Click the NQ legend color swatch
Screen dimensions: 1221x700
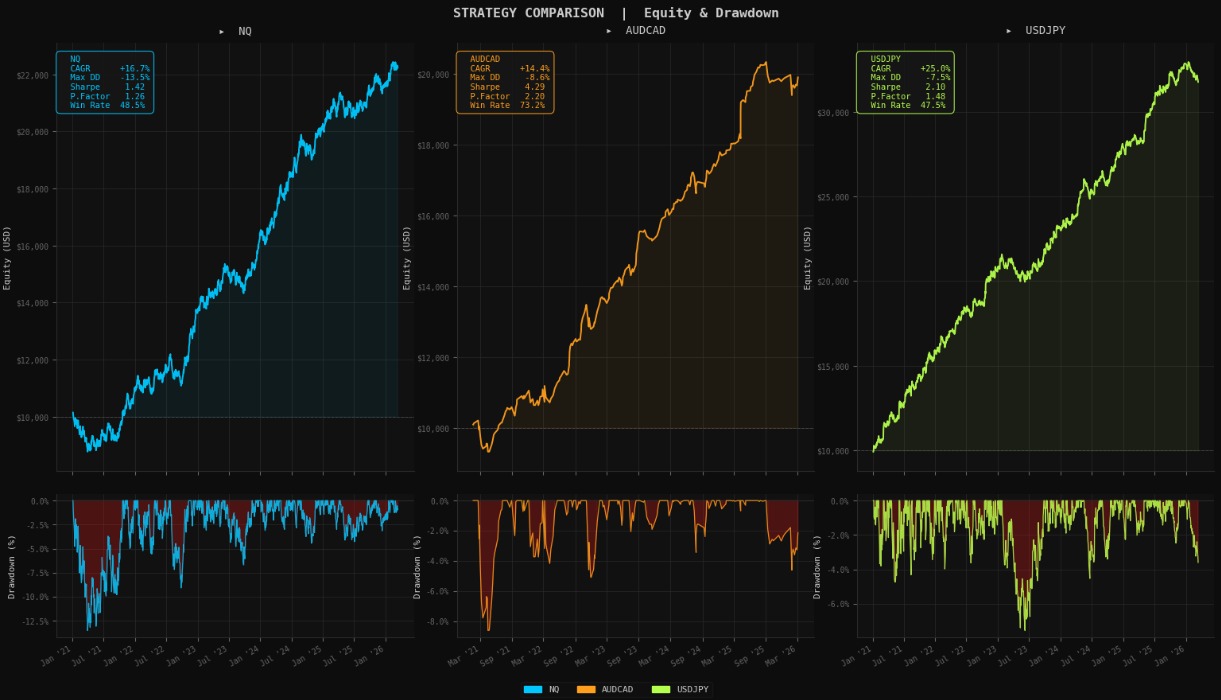coord(533,689)
